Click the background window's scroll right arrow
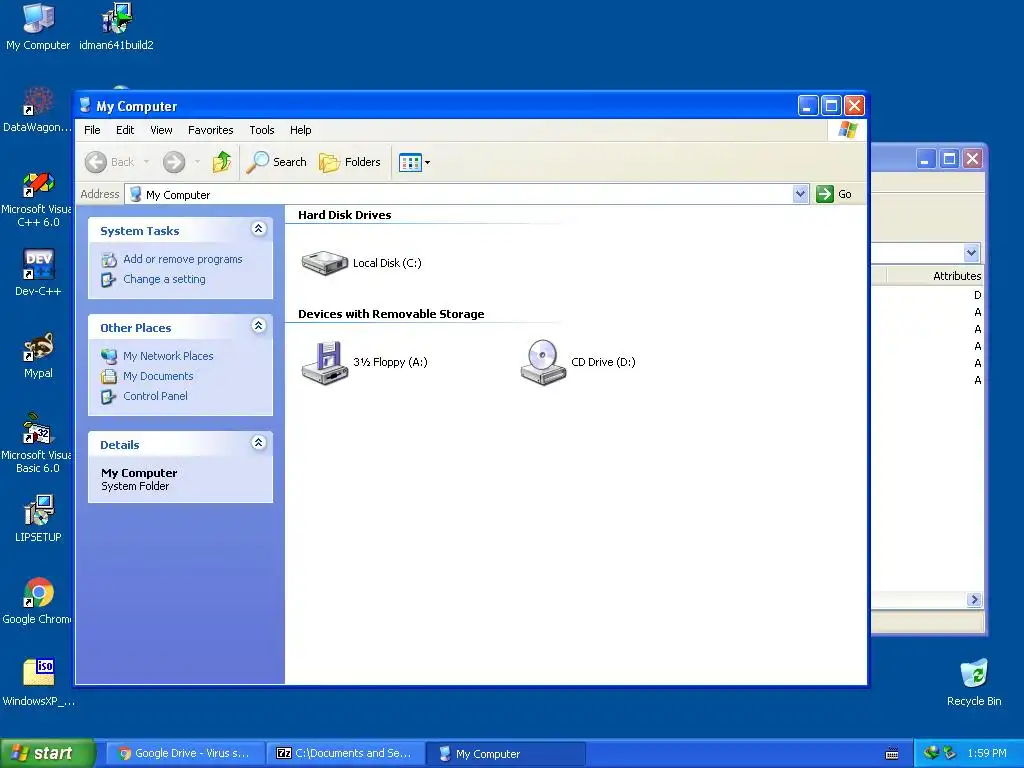This screenshot has width=1024, height=768. pyautogui.click(x=974, y=600)
